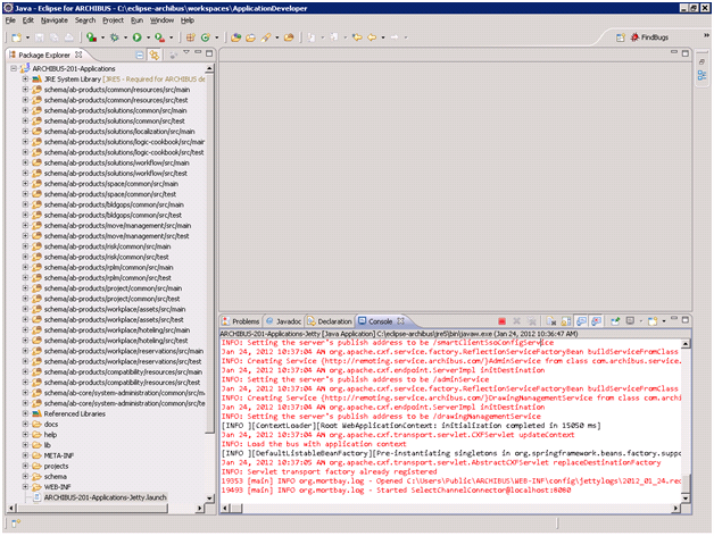Click the Back navigation arrow icon
The image size is (714, 536).
click(x=372, y=37)
